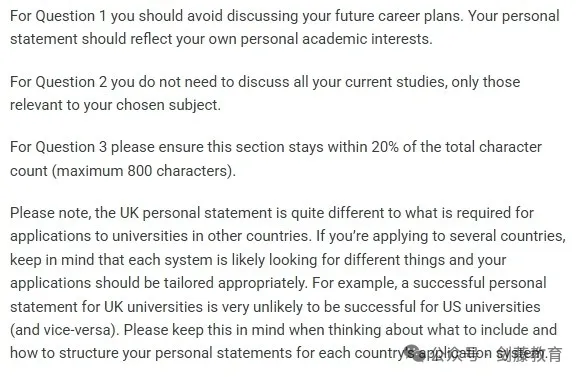581x377 pixels.
Task: Click the phrase "UK personal statement"
Action: coord(196,213)
